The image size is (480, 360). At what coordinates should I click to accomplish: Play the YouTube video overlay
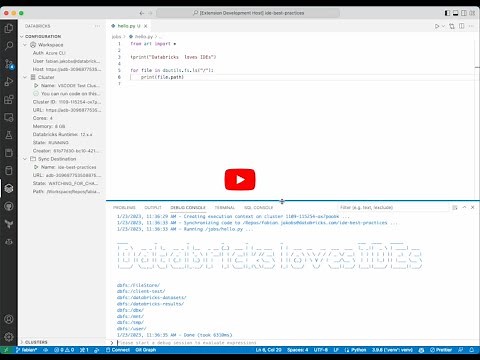tap(240, 180)
